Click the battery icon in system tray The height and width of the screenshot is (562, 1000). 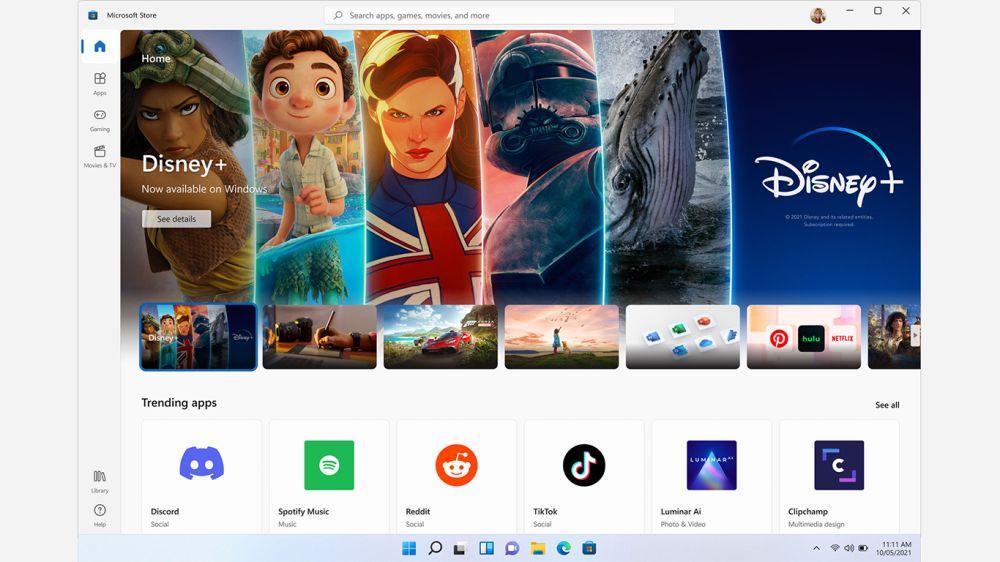click(863, 548)
